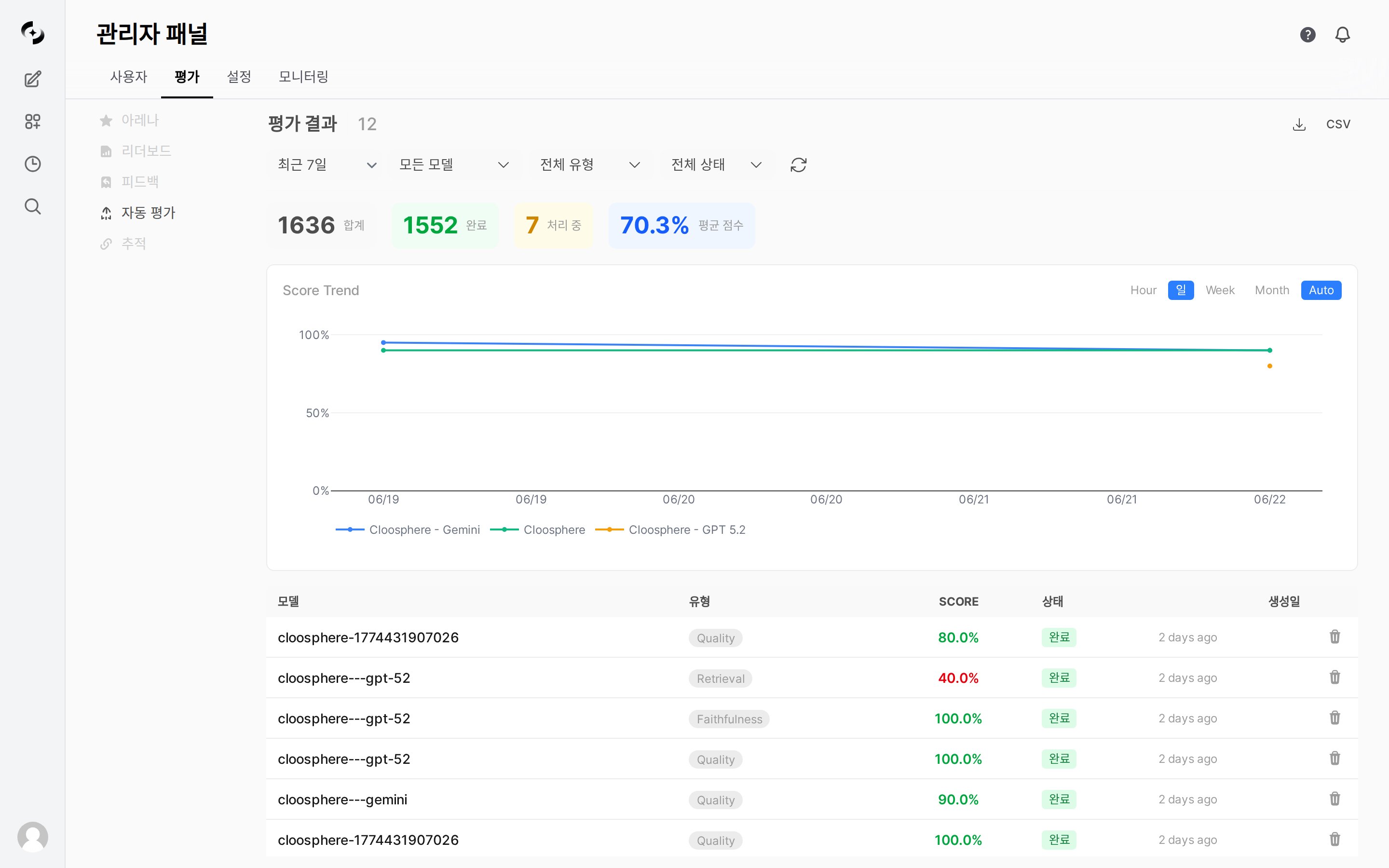Open the 전체 상태 status dropdown

pyautogui.click(x=716, y=165)
